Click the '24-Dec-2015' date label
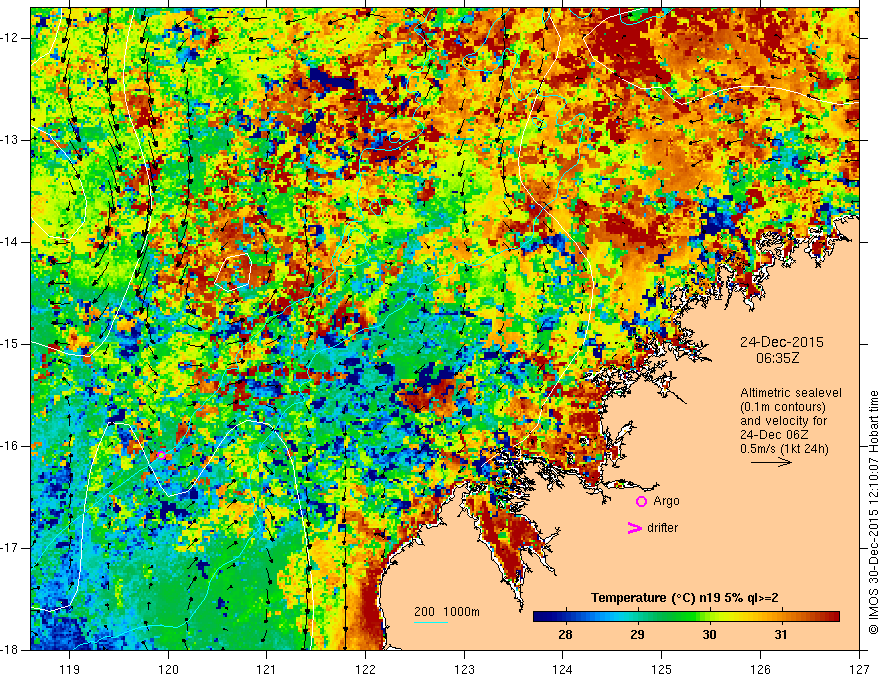This screenshot has width=880, height=680. [x=781, y=342]
